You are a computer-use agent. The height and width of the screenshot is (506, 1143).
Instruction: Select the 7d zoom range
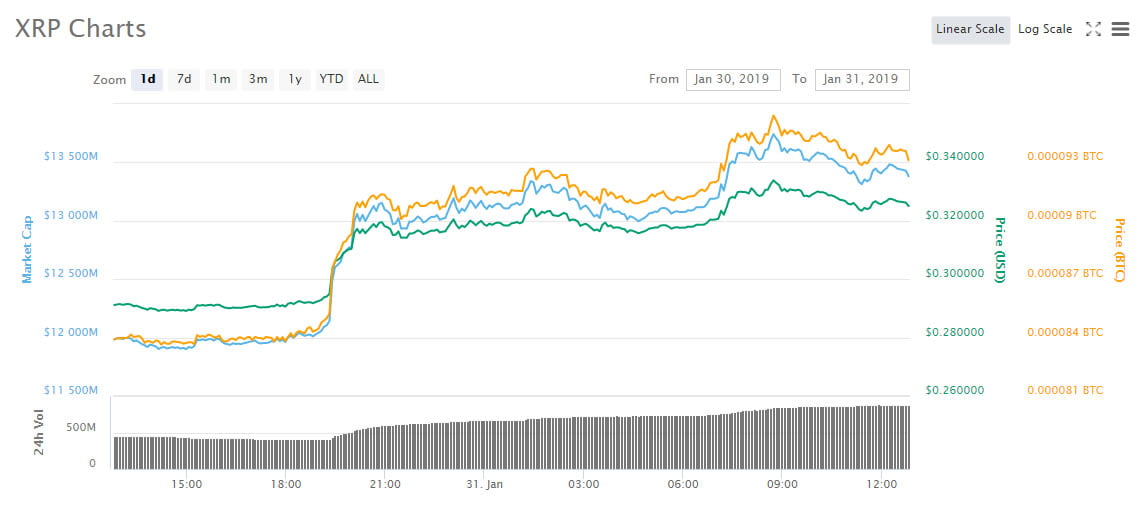point(184,79)
